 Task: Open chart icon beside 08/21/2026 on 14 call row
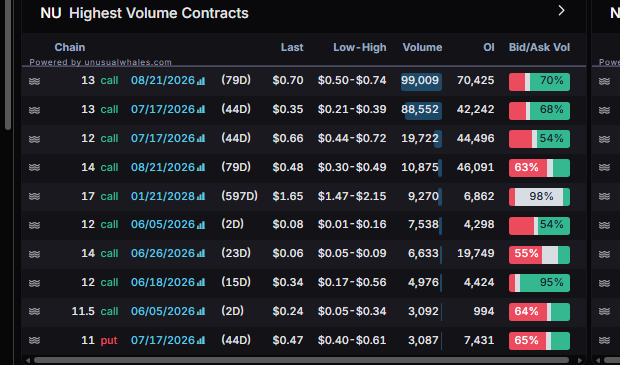(201, 168)
